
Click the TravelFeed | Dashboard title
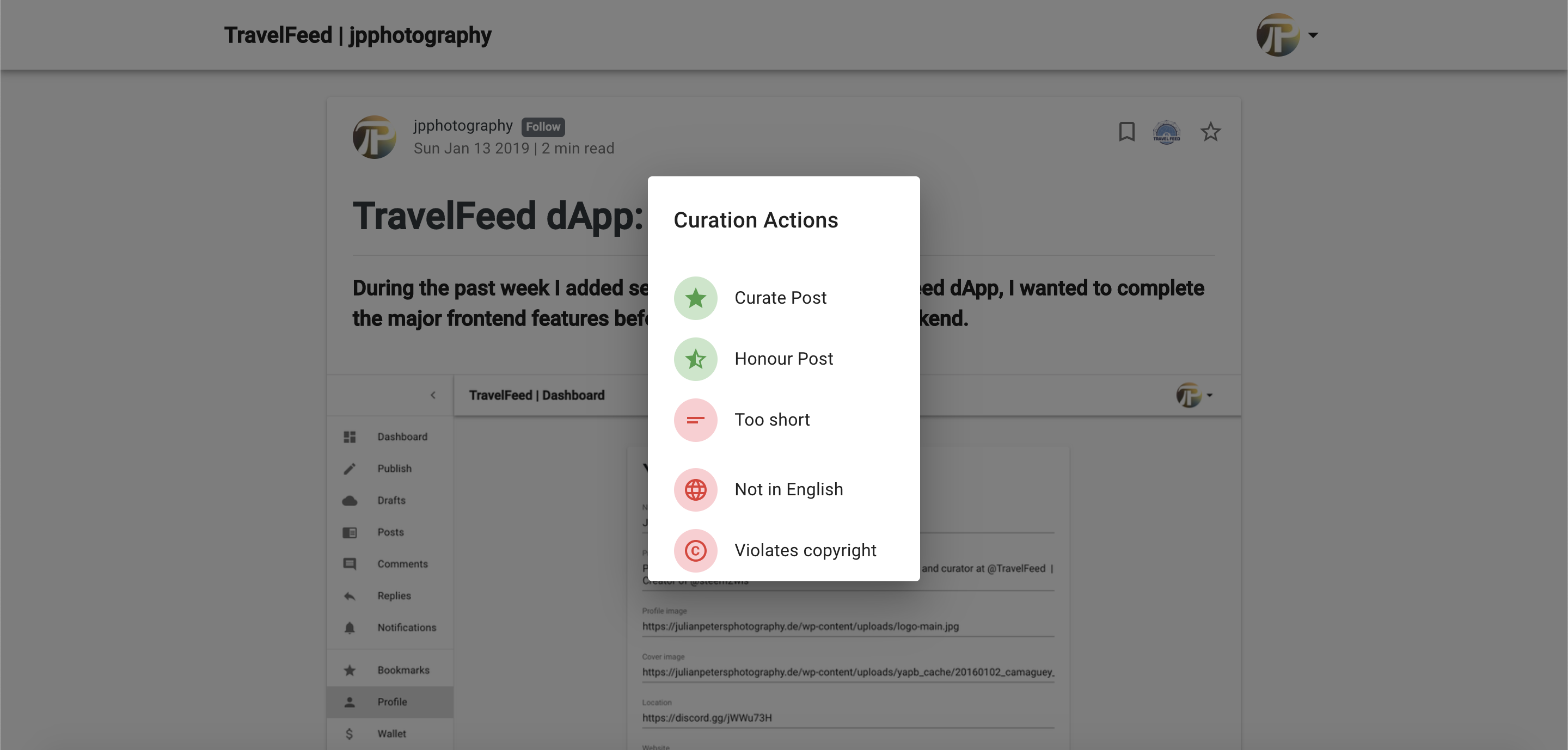[536, 395]
